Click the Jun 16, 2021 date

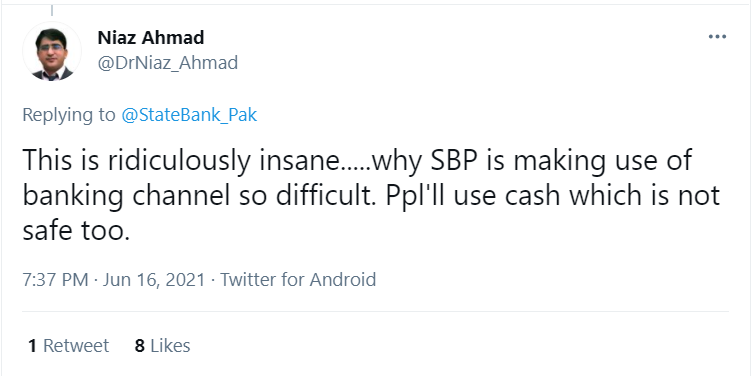[x=154, y=279]
